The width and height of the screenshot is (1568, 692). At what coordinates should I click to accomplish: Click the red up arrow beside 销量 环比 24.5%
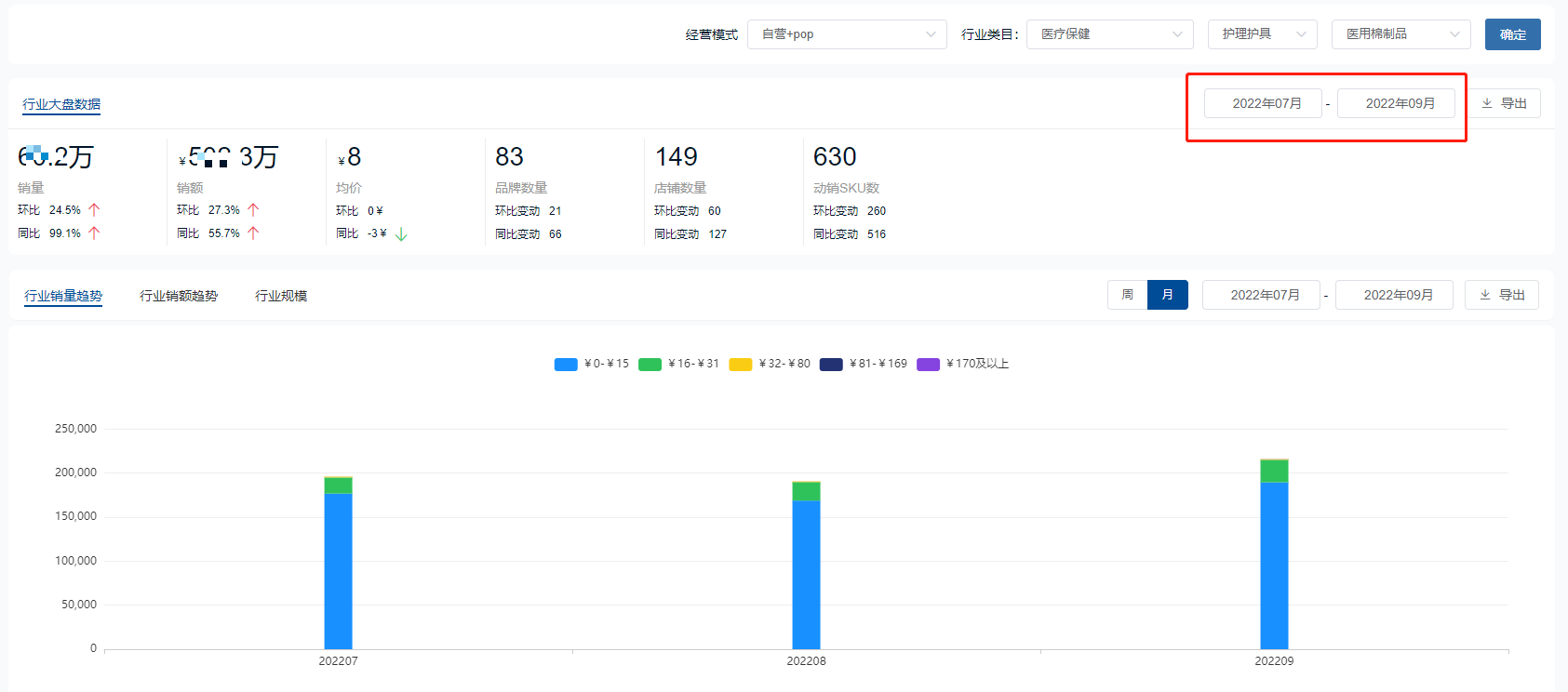tap(94, 210)
